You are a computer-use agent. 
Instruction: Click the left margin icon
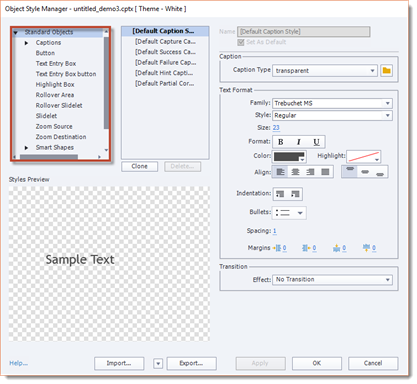(277, 248)
